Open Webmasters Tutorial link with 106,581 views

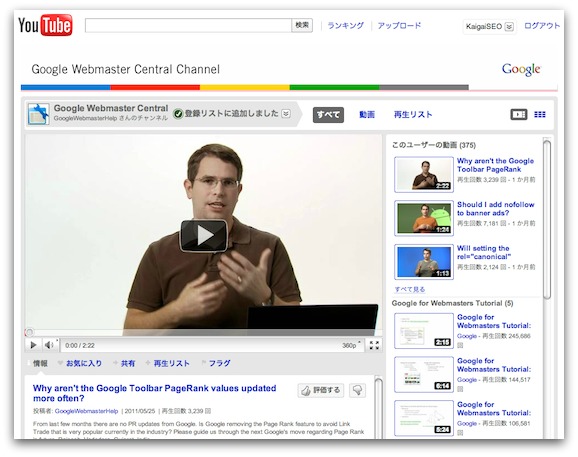[x=494, y=409]
